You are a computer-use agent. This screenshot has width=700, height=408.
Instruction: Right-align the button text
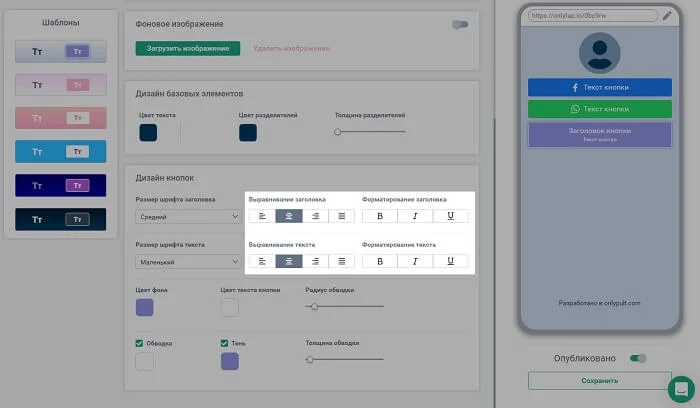click(x=315, y=261)
